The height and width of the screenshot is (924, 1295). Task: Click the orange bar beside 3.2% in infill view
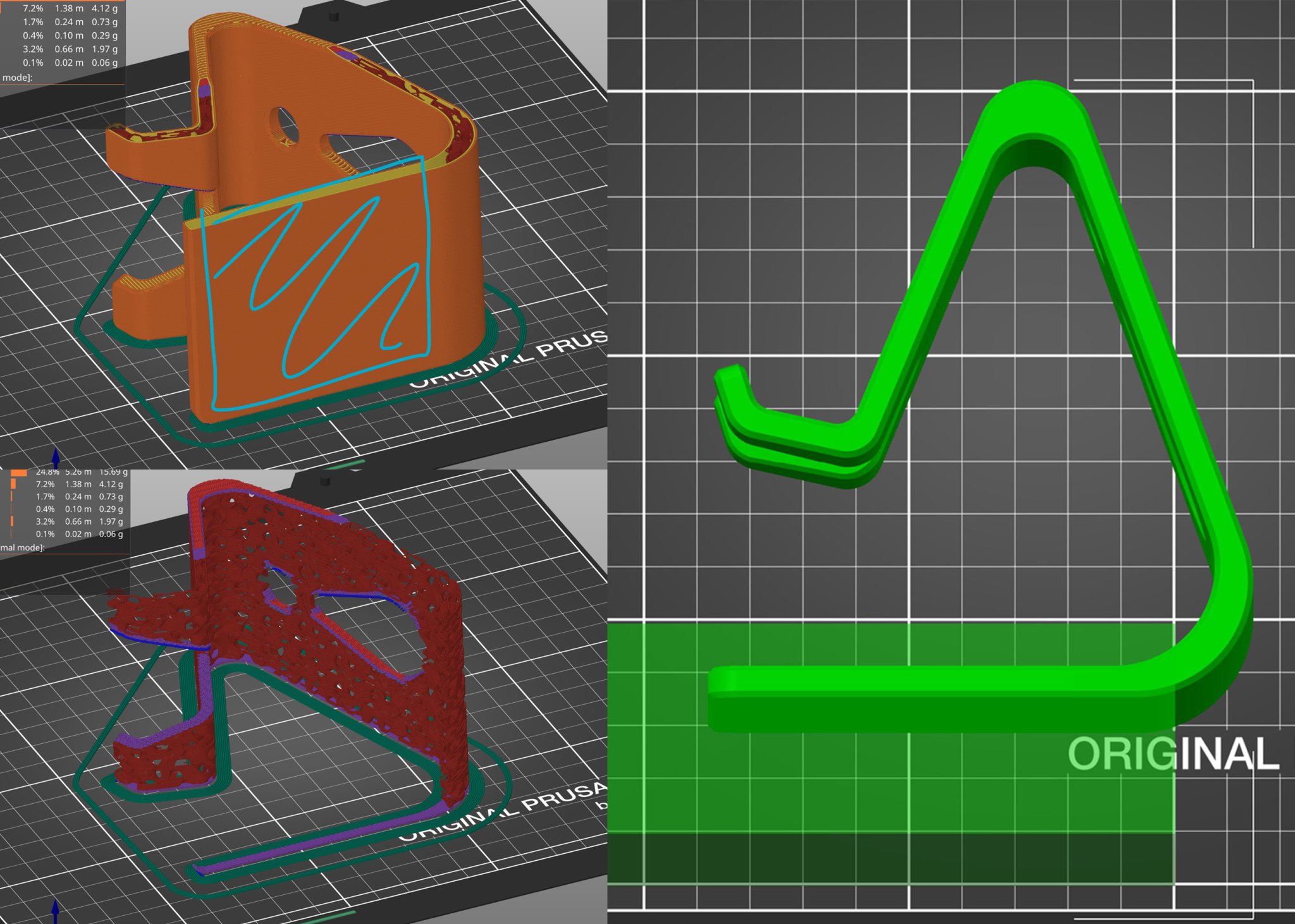coord(12,521)
